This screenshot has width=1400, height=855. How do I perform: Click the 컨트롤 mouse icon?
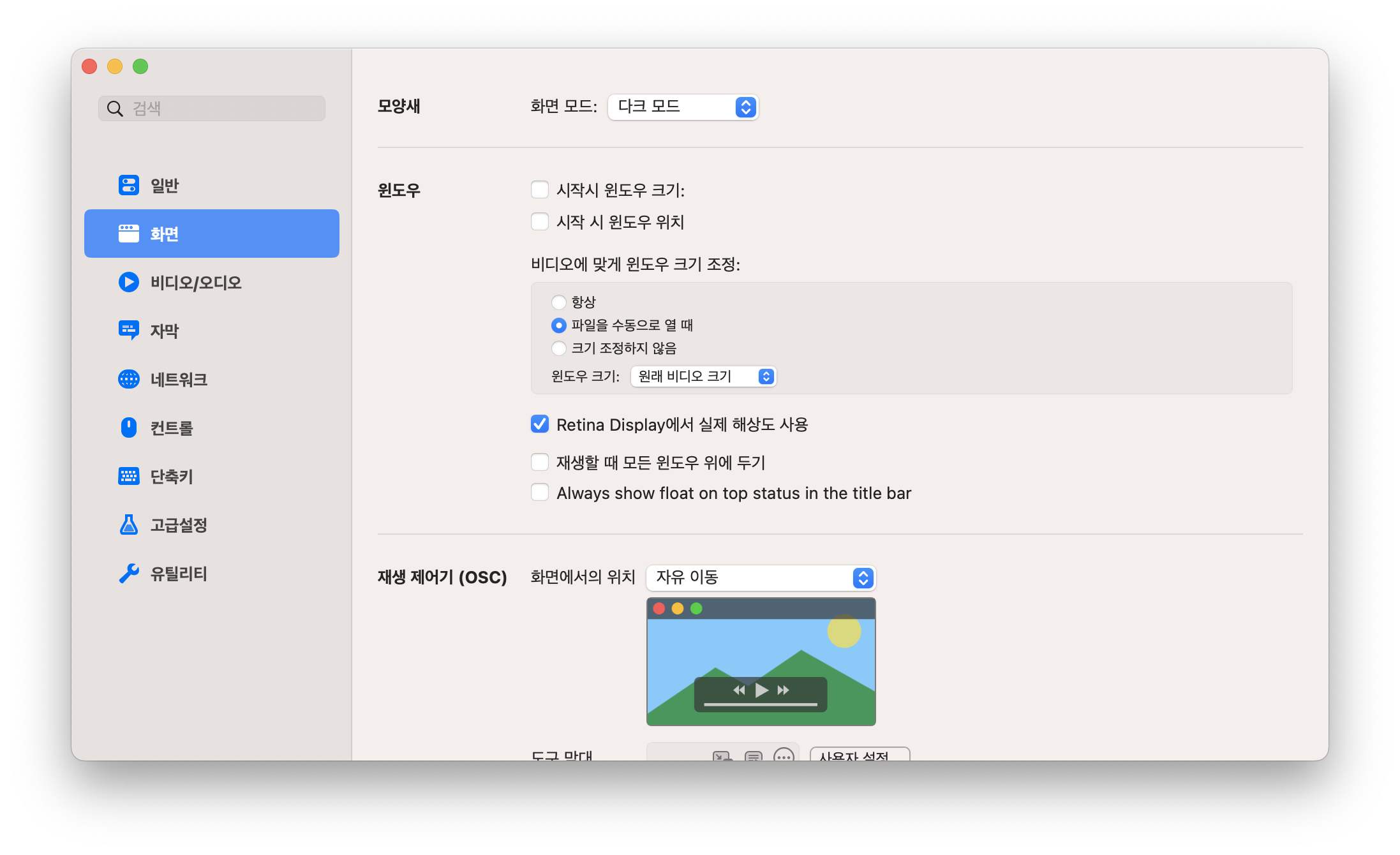click(x=129, y=427)
